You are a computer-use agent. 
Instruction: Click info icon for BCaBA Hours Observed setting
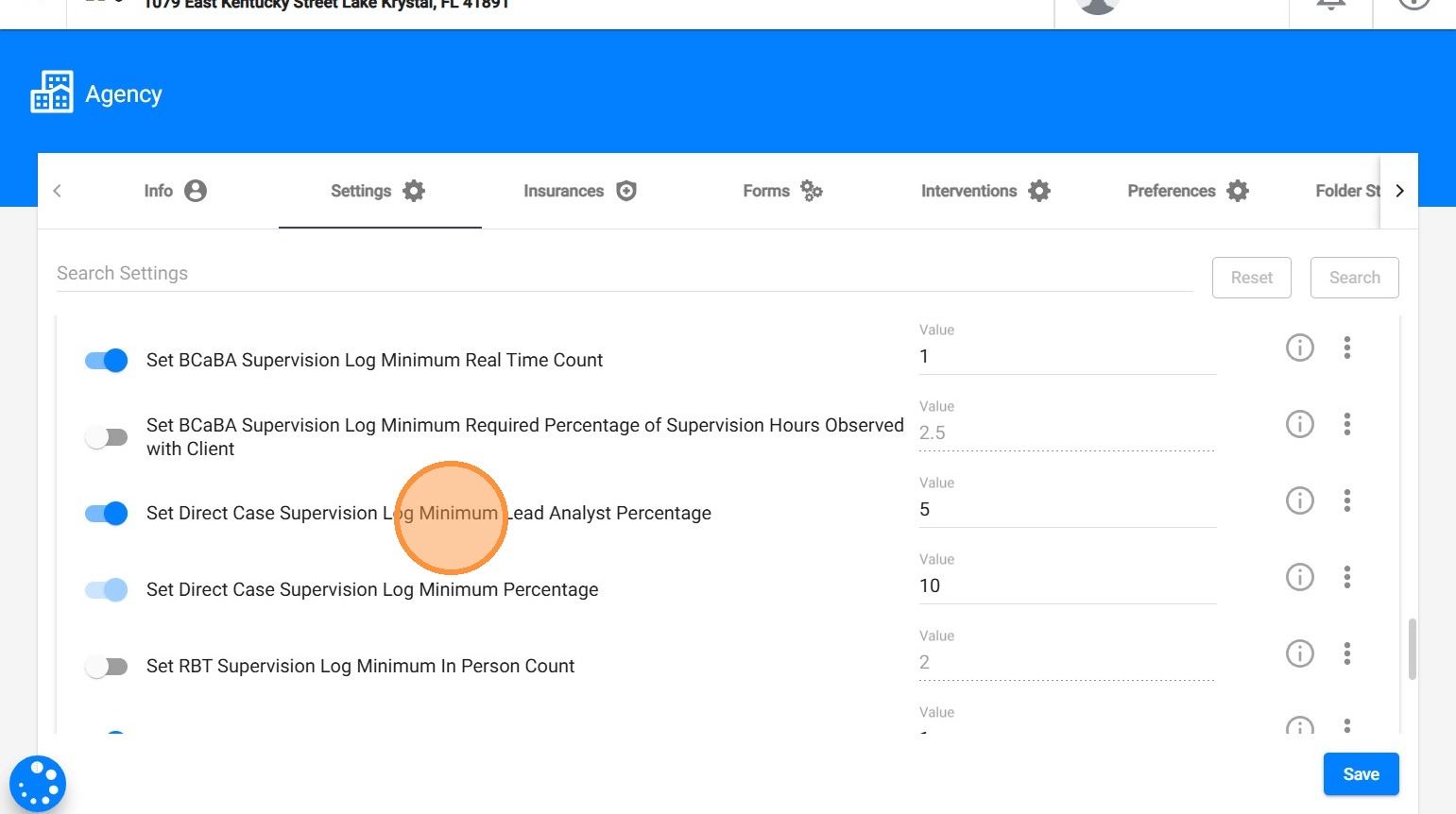[1299, 424]
